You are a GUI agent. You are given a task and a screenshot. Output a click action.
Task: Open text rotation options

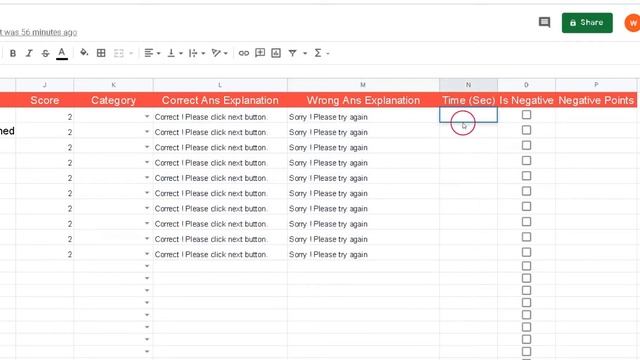[x=216, y=53]
